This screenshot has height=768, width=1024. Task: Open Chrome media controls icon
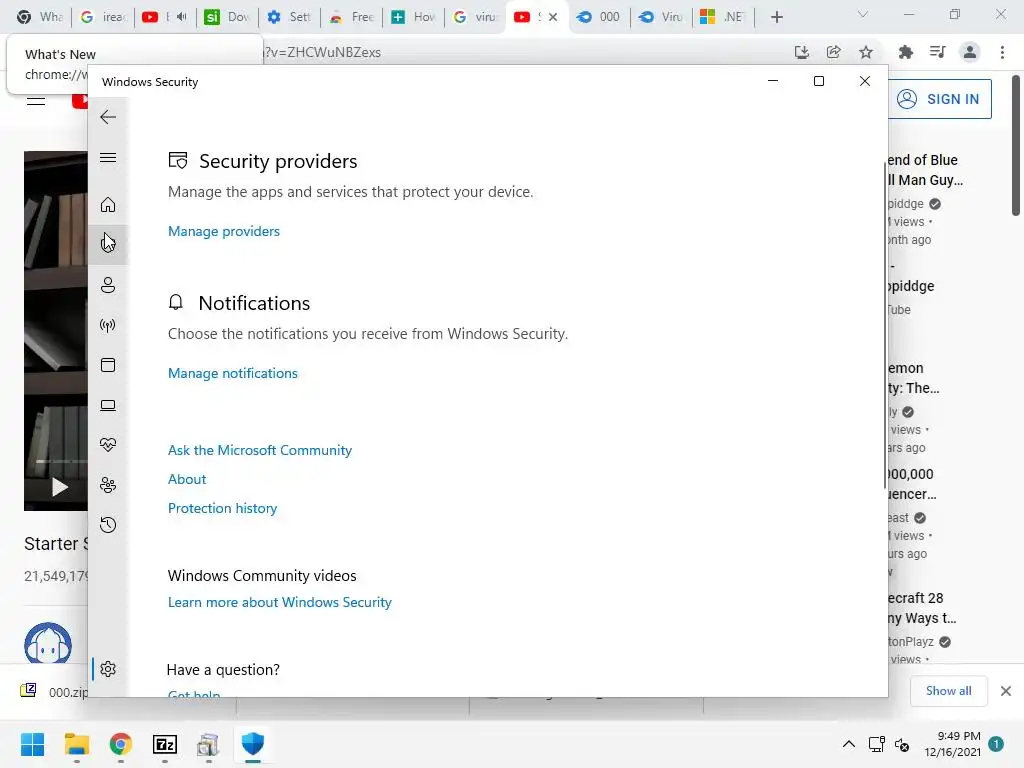(937, 52)
